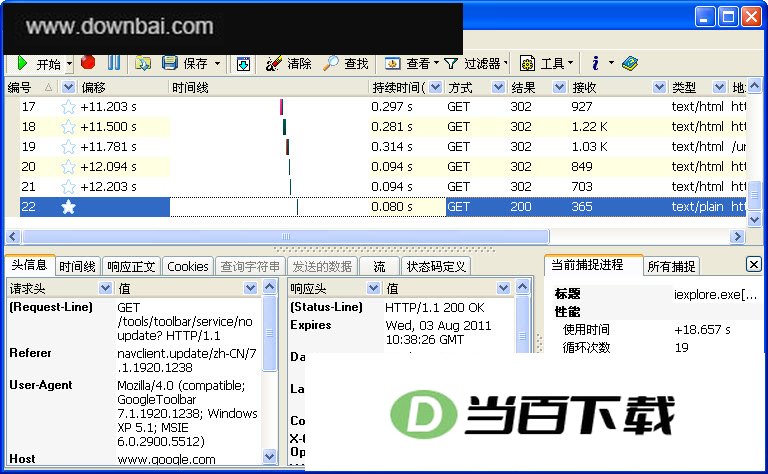Viewport: 768px width, 474px height.
Task: Click the horizontal scrollbar left arrow
Action: [13, 237]
